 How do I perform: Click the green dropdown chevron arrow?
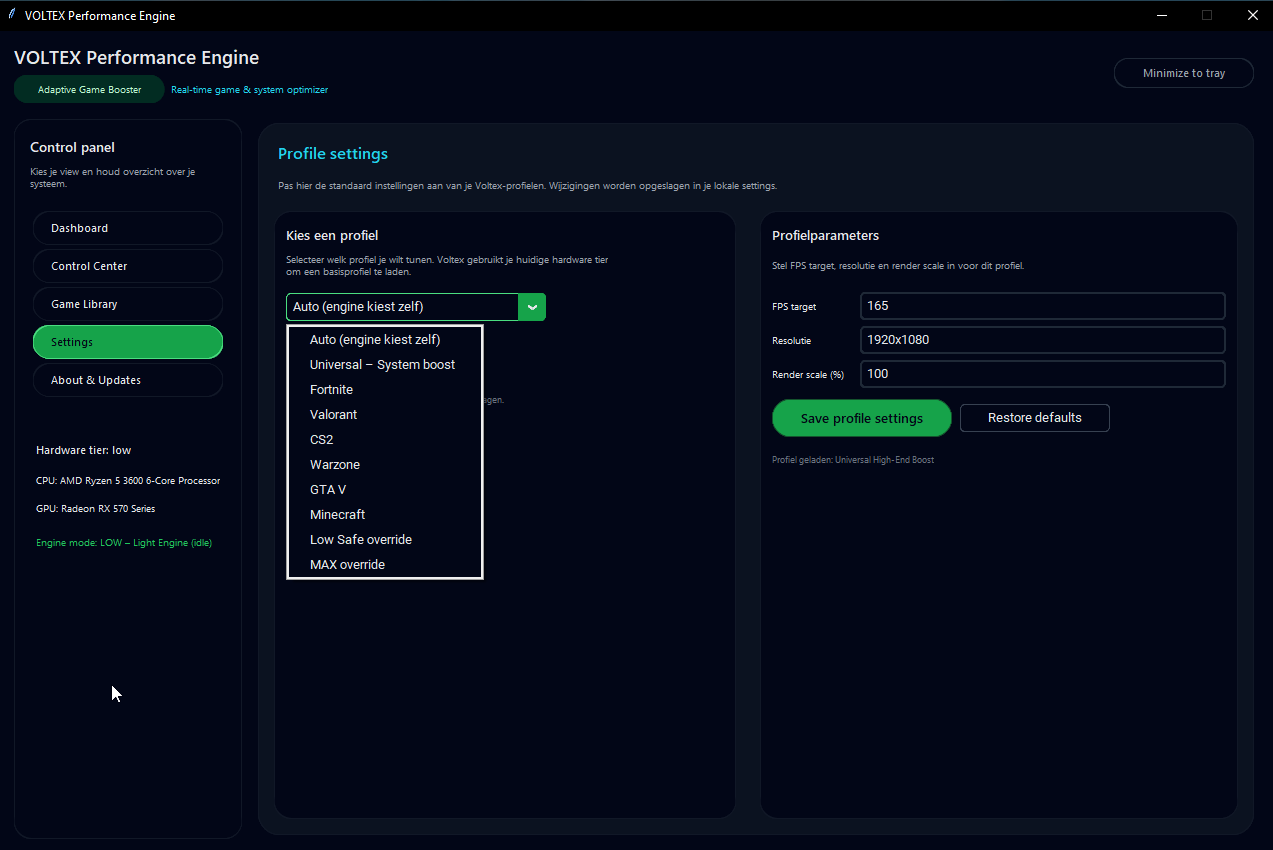point(532,307)
